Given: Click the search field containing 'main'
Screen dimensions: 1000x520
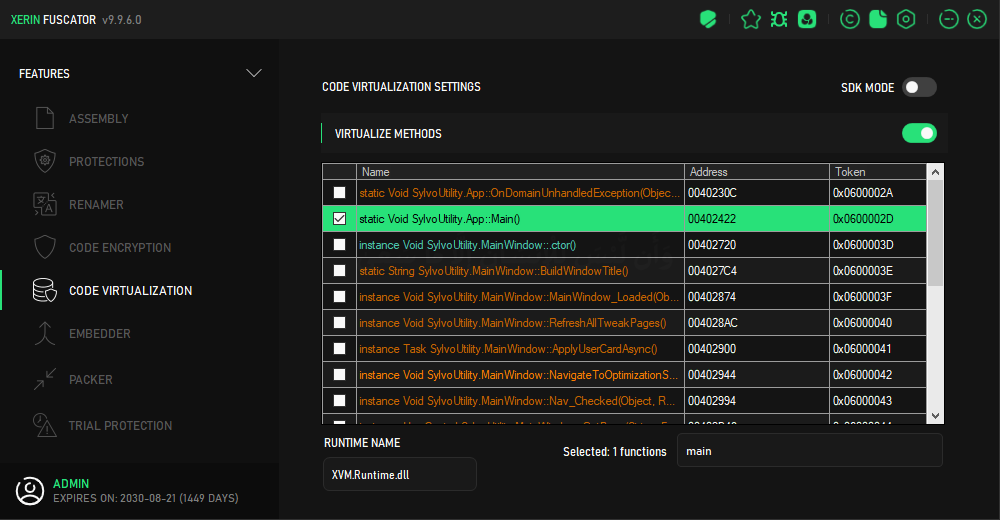Looking at the screenshot, I should (809, 450).
